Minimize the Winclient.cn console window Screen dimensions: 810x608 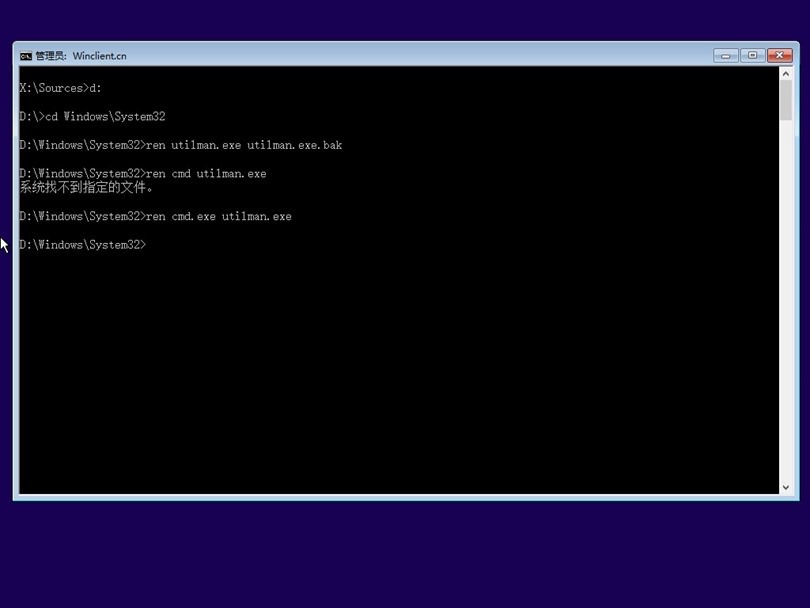726,56
